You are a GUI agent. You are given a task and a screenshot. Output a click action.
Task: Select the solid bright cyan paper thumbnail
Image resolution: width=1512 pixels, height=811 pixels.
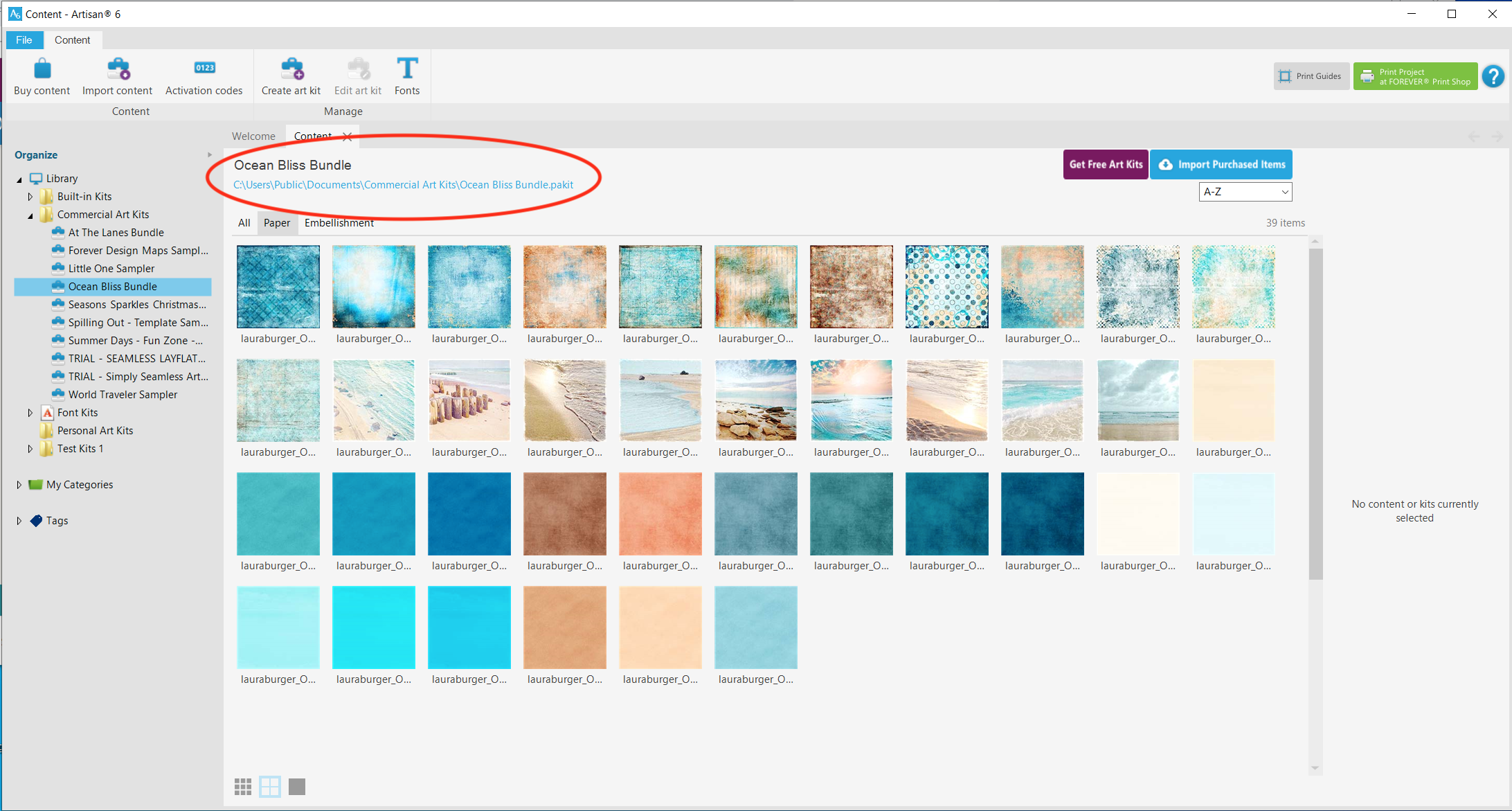coord(374,627)
